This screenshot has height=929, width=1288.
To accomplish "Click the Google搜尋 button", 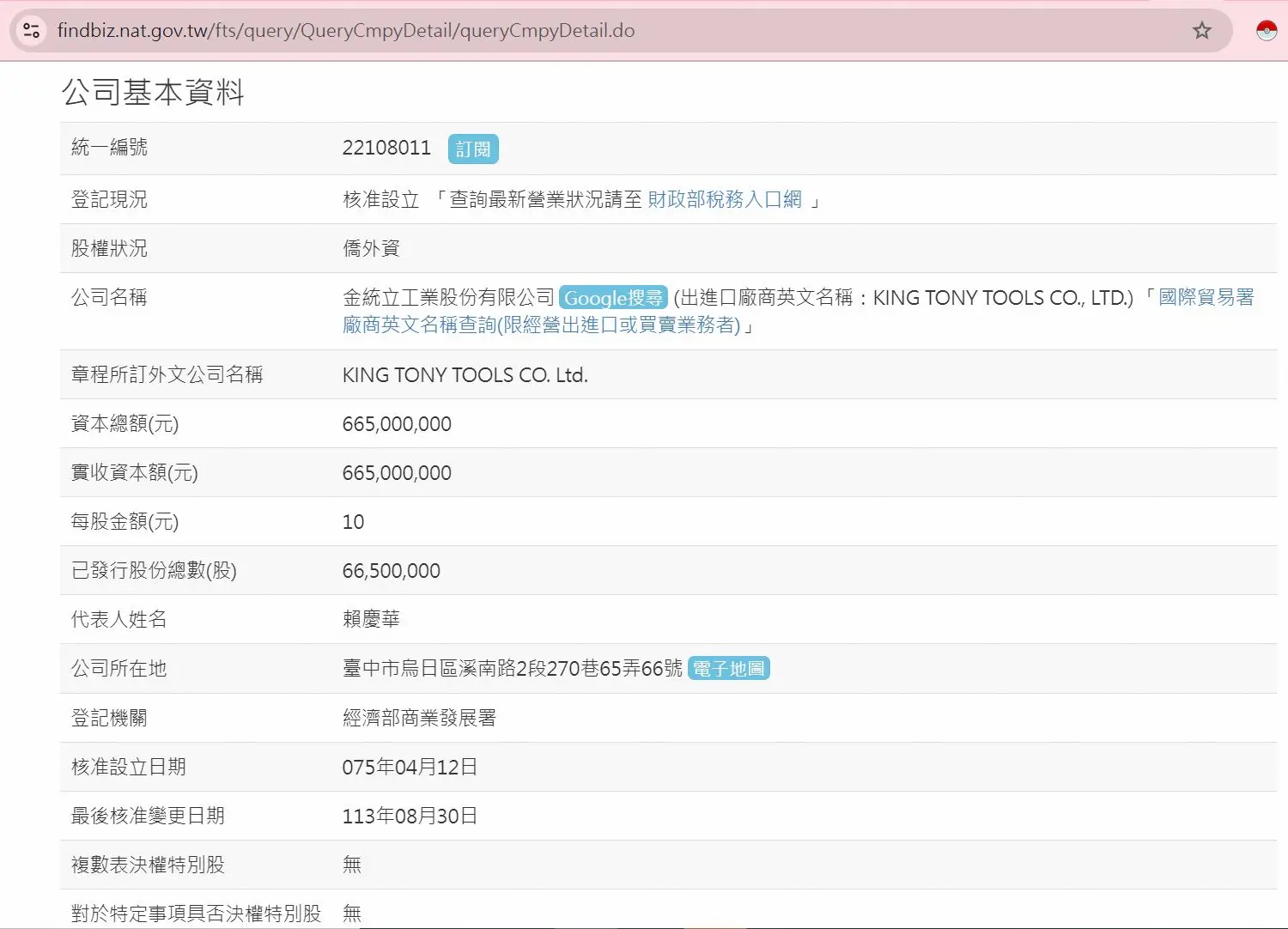I will coord(613,298).
